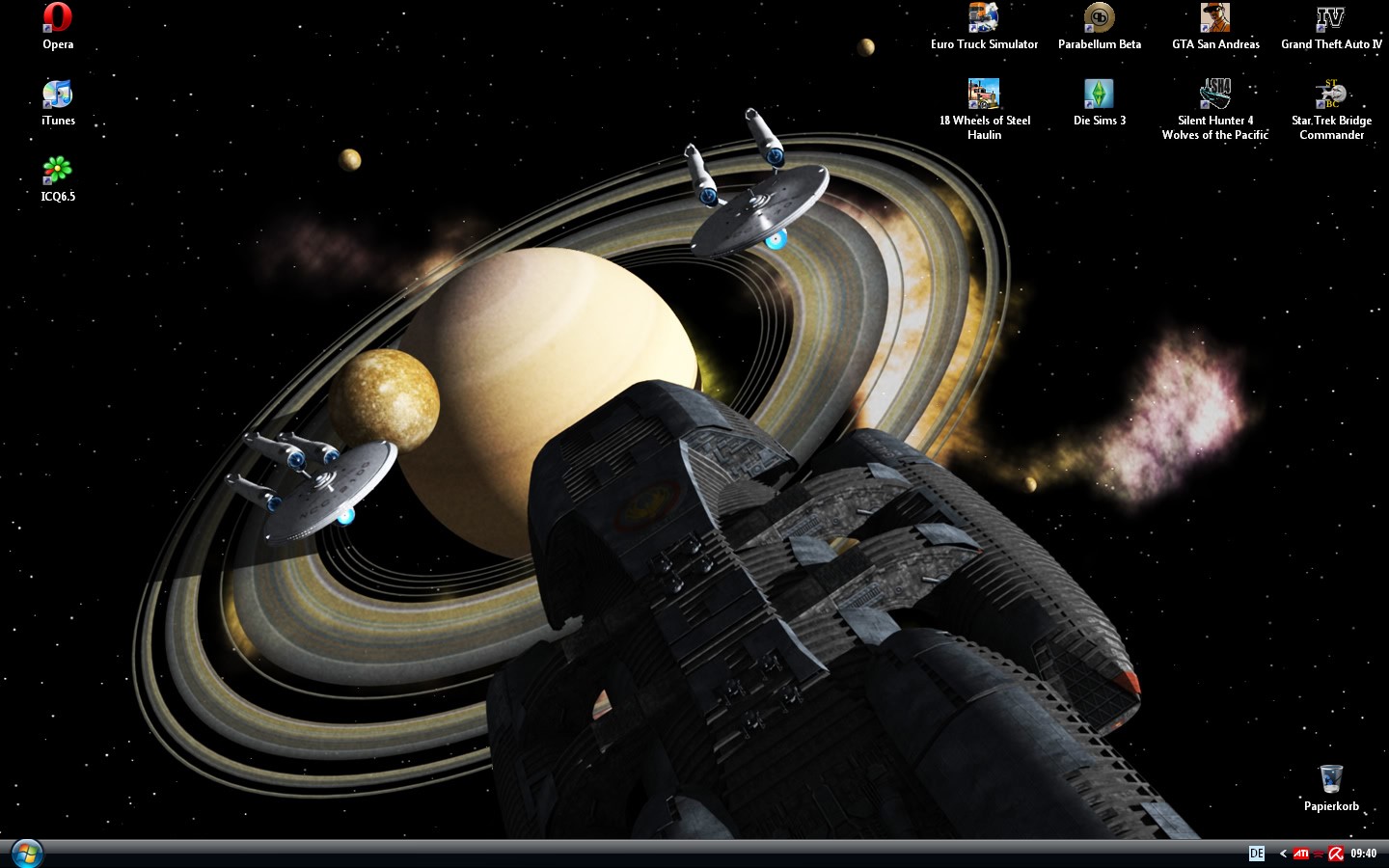This screenshot has width=1389, height=868.
Task: Select Euro Truck Simulator shortcut
Action: pos(984,18)
